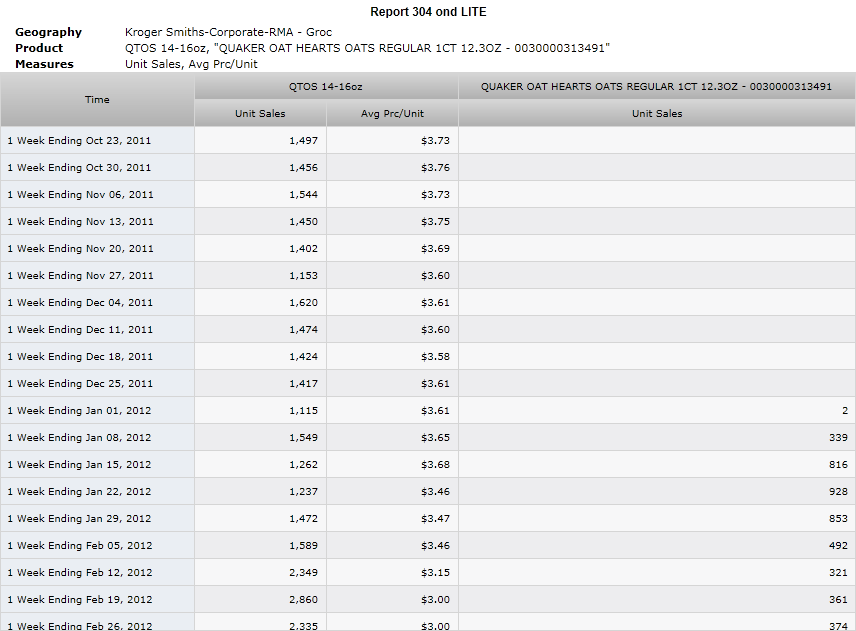
Task: Select Quaker unit sales cell 816
Action: (x=657, y=465)
